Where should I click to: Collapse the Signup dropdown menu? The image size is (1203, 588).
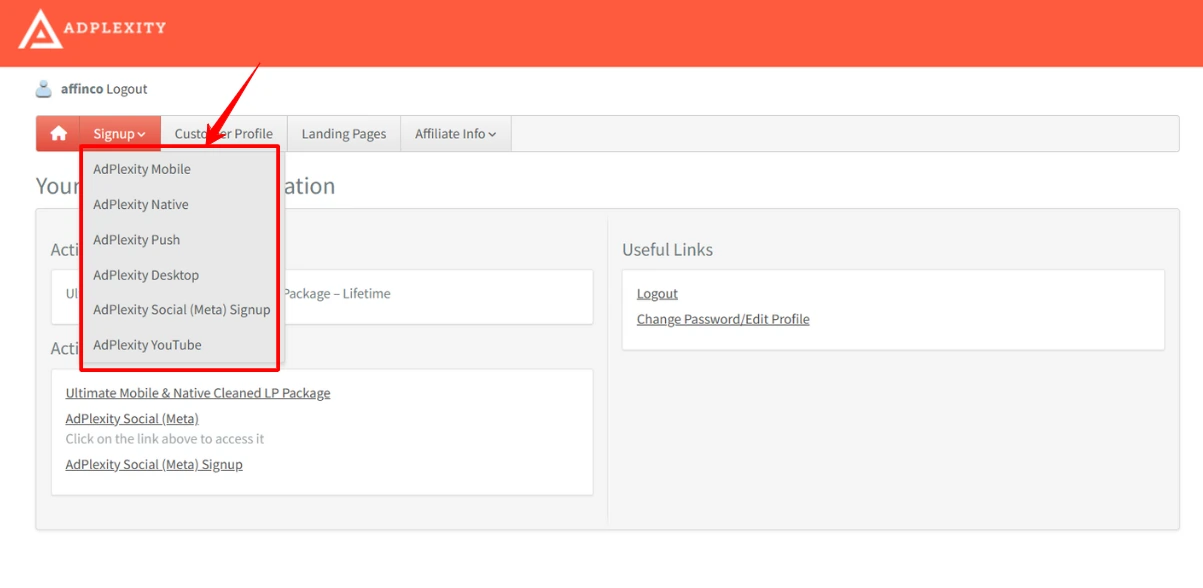[x=120, y=134]
